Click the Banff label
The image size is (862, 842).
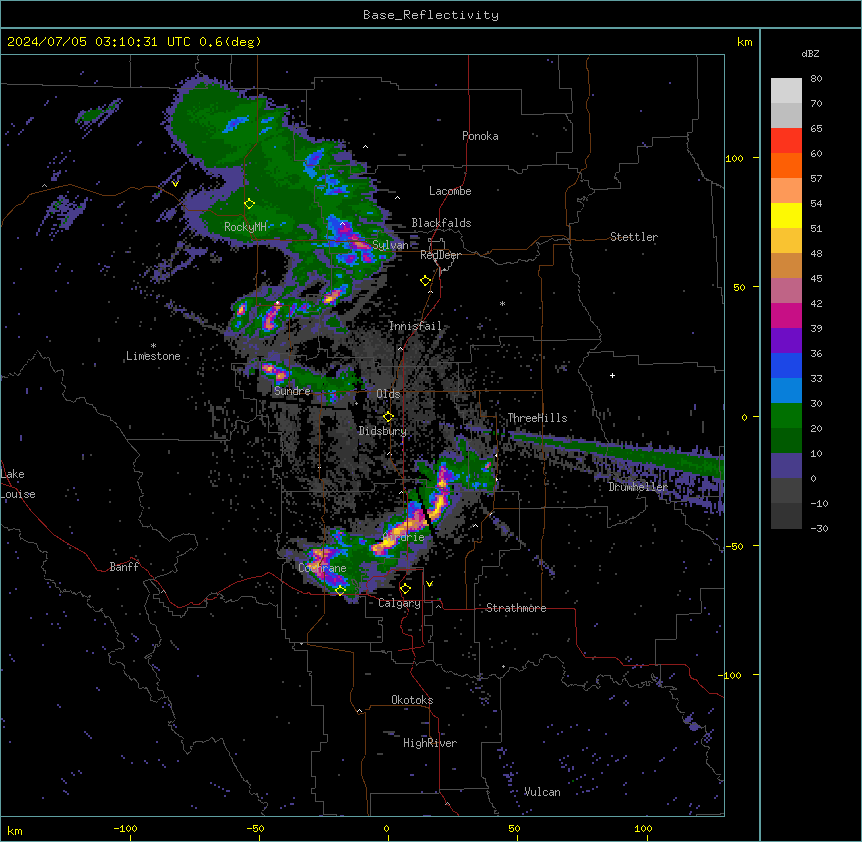[124, 567]
